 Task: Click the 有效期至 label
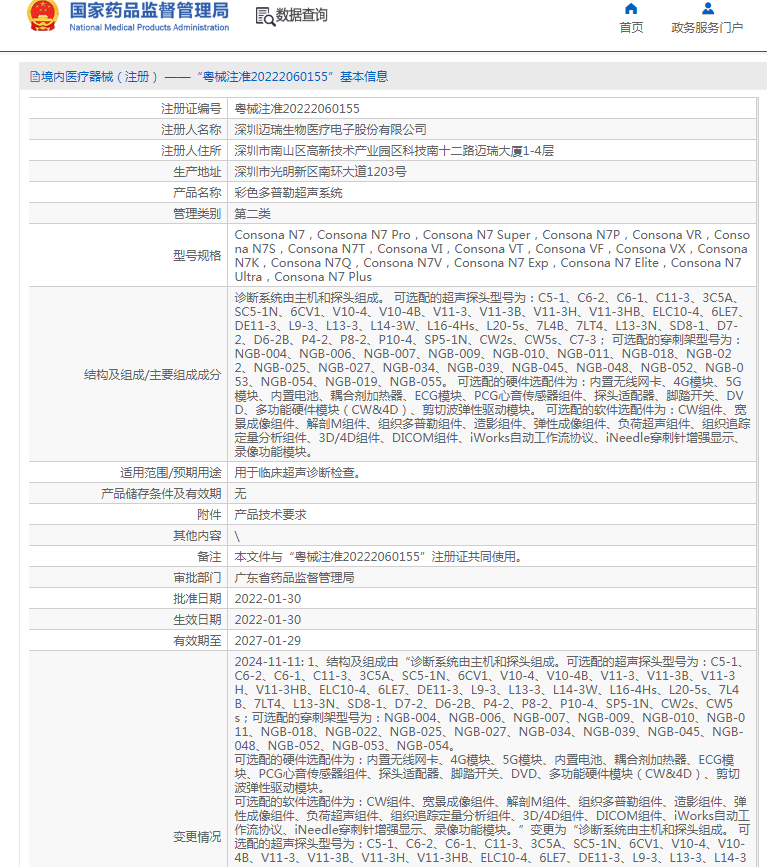(x=197, y=641)
